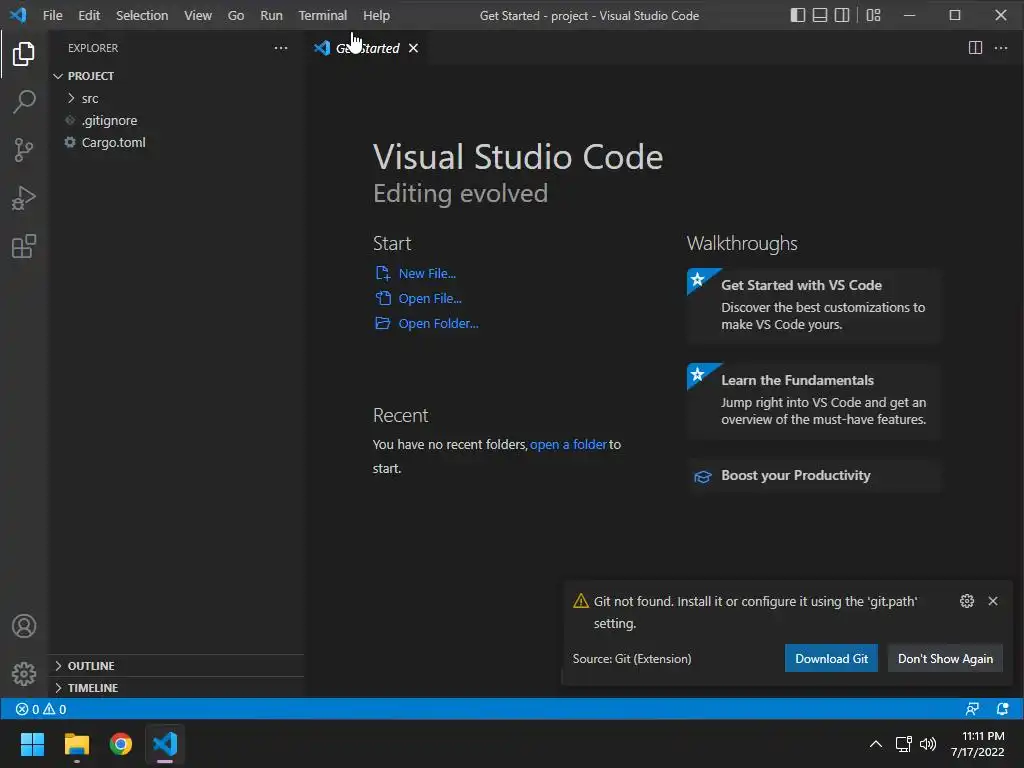The image size is (1024, 768).
Task: Open the Customize Layout icon
Action: click(x=873, y=15)
